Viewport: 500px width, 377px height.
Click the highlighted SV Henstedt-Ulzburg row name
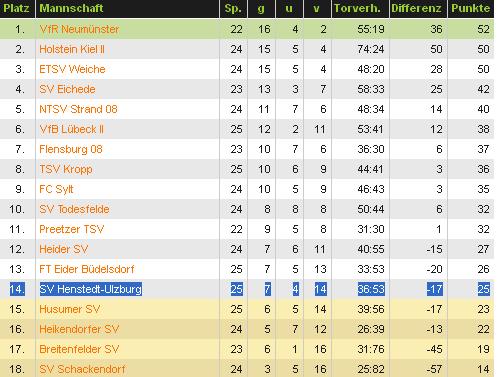(x=91, y=289)
